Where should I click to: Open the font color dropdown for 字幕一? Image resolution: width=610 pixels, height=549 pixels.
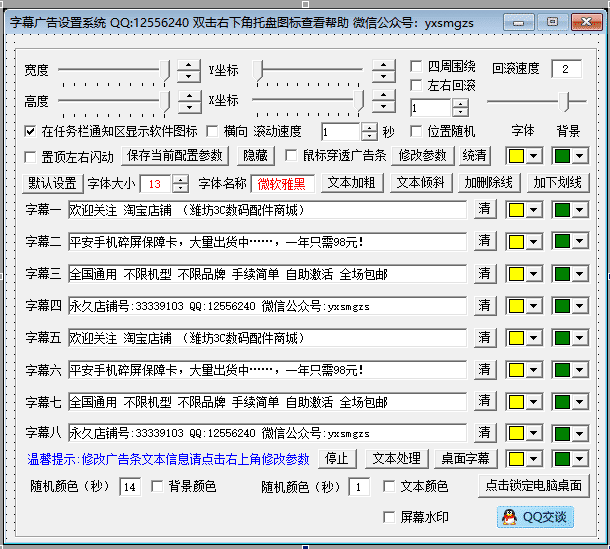point(534,210)
